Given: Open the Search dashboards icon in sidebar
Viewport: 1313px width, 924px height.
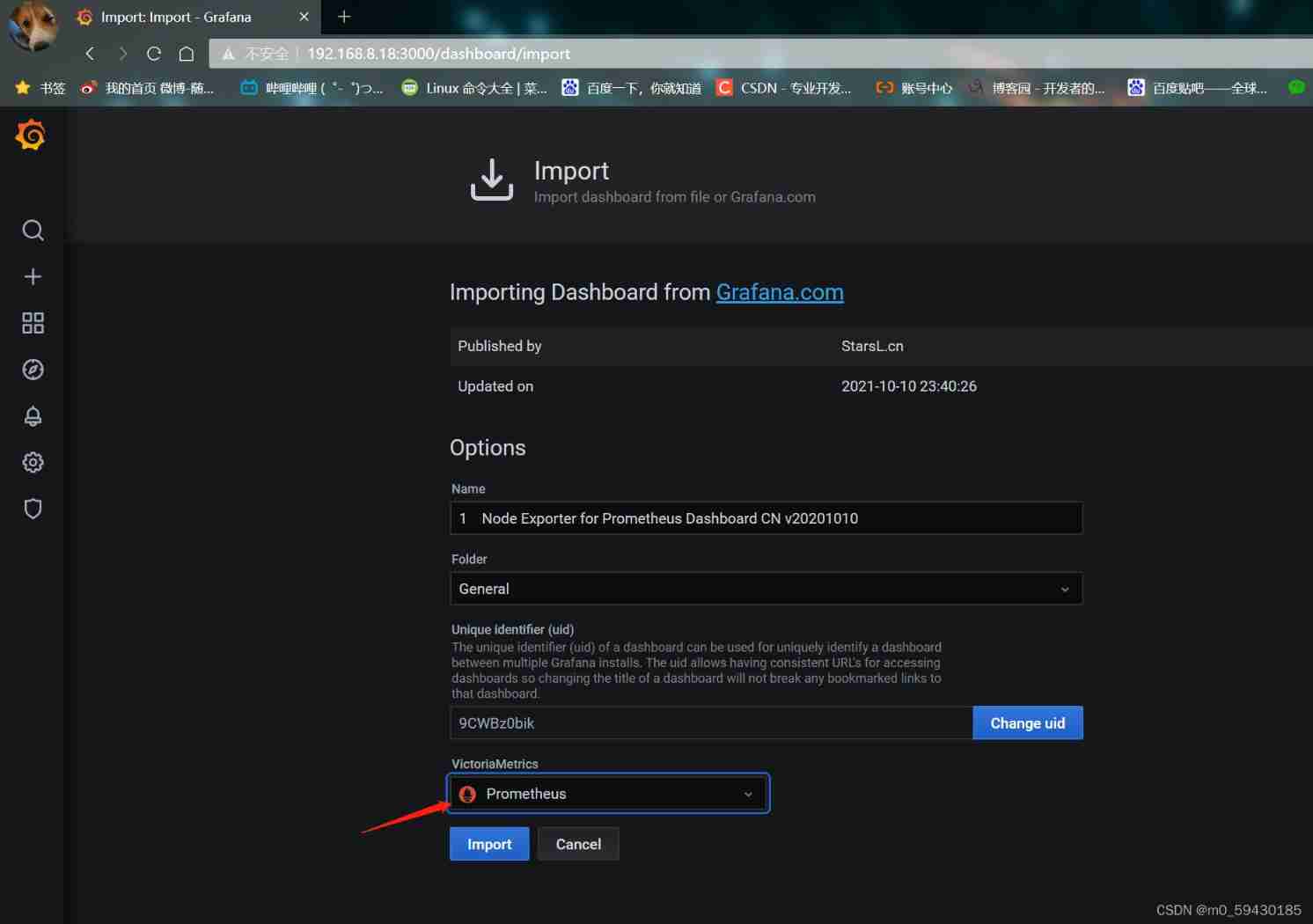Looking at the screenshot, I should pyautogui.click(x=33, y=231).
